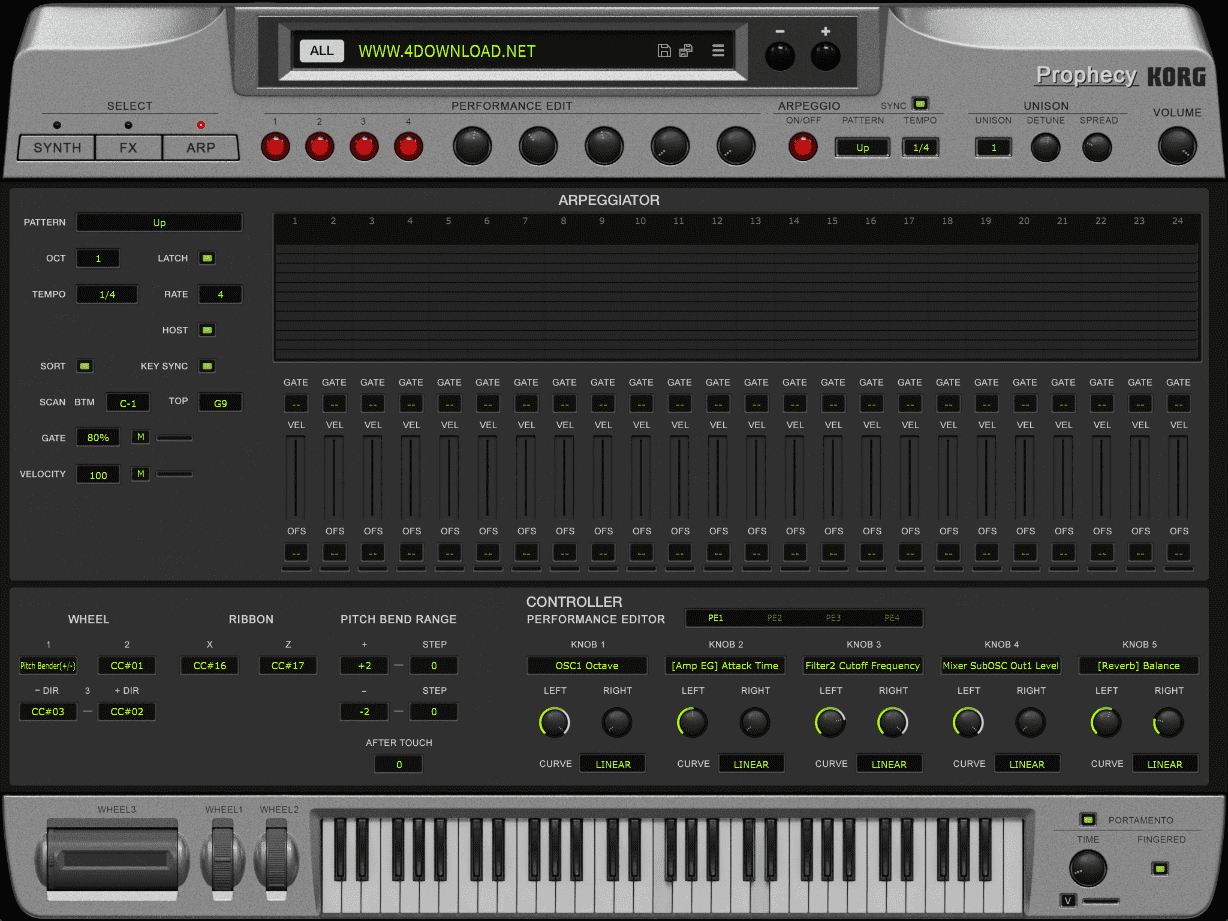Click the Wheel3 ribbon controller
The image size is (1228, 921).
(x=111, y=858)
